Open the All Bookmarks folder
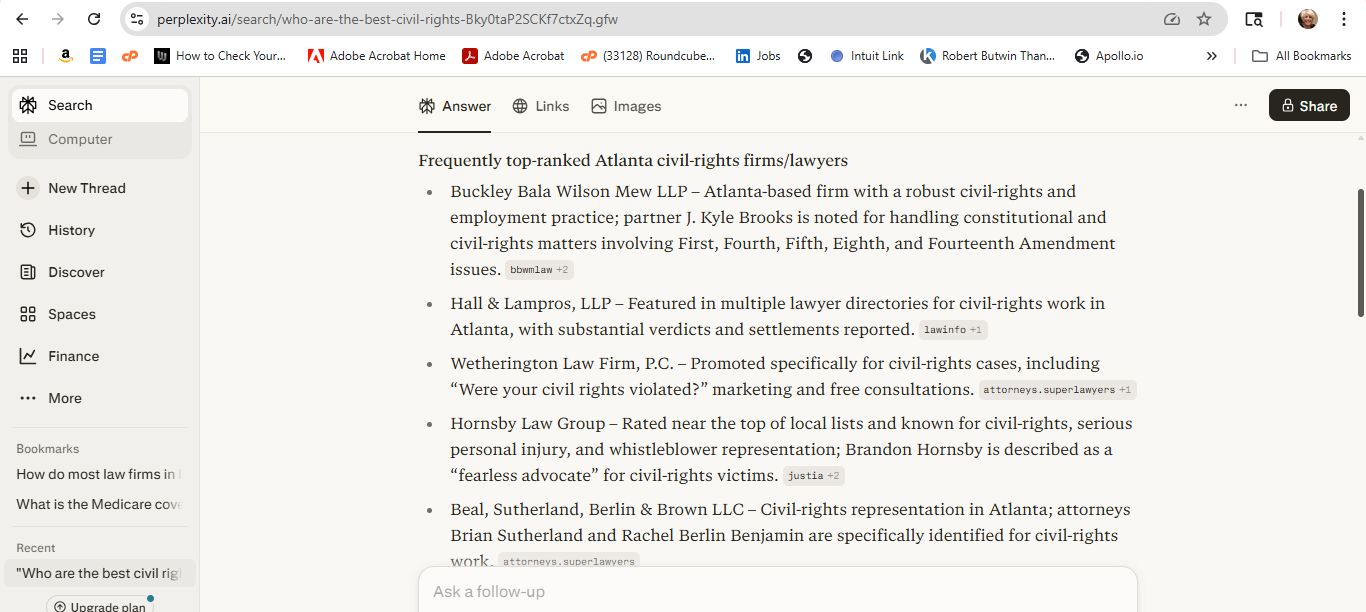This screenshot has height=612, width=1366. click(x=1302, y=56)
